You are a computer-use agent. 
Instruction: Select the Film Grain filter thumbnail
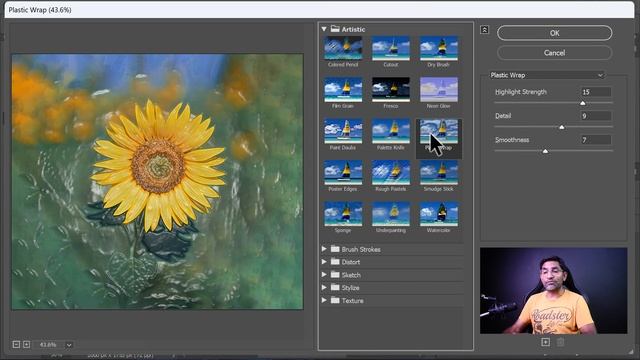[343, 89]
